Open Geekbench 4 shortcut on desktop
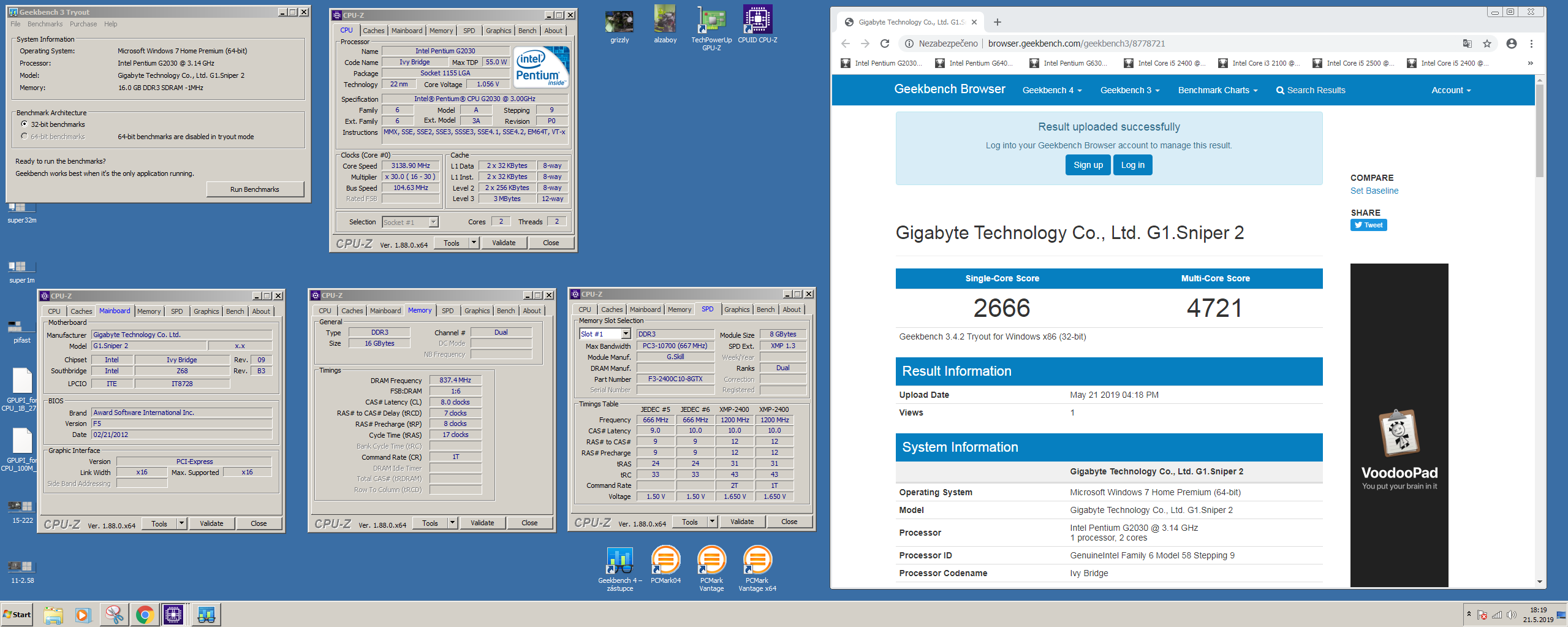1568x627 pixels. coord(619,569)
